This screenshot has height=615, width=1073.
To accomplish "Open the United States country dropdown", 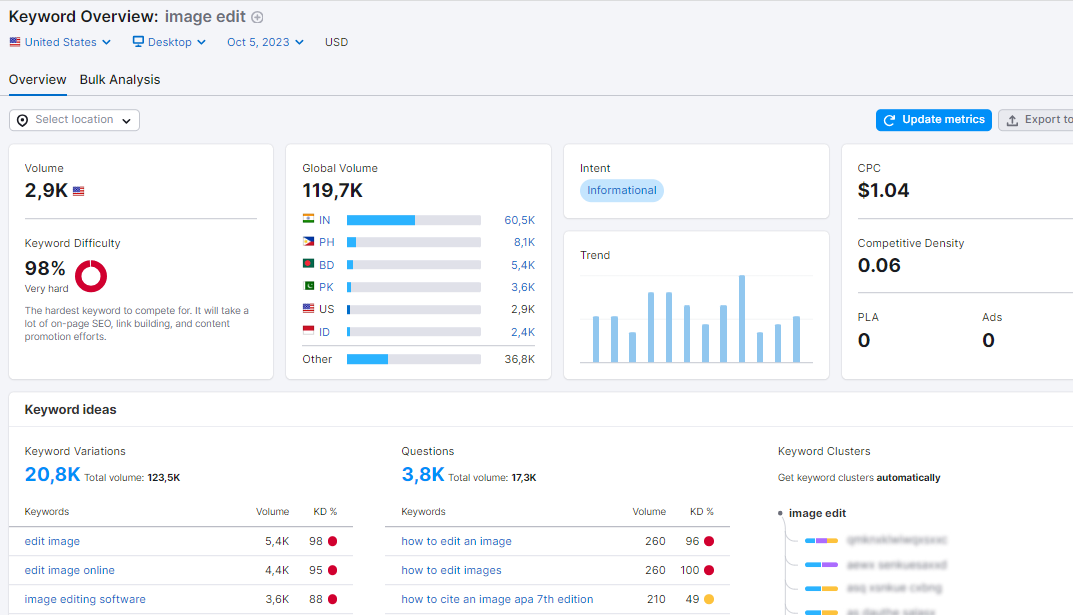I will [x=60, y=42].
